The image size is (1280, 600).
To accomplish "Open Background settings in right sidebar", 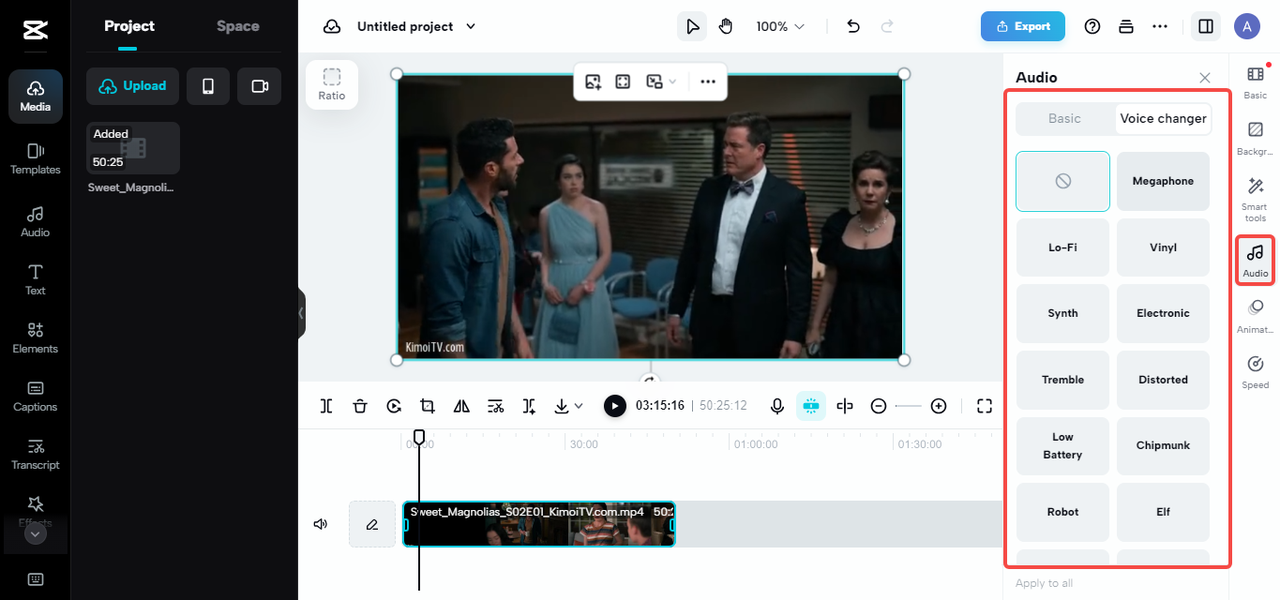I will (x=1255, y=138).
